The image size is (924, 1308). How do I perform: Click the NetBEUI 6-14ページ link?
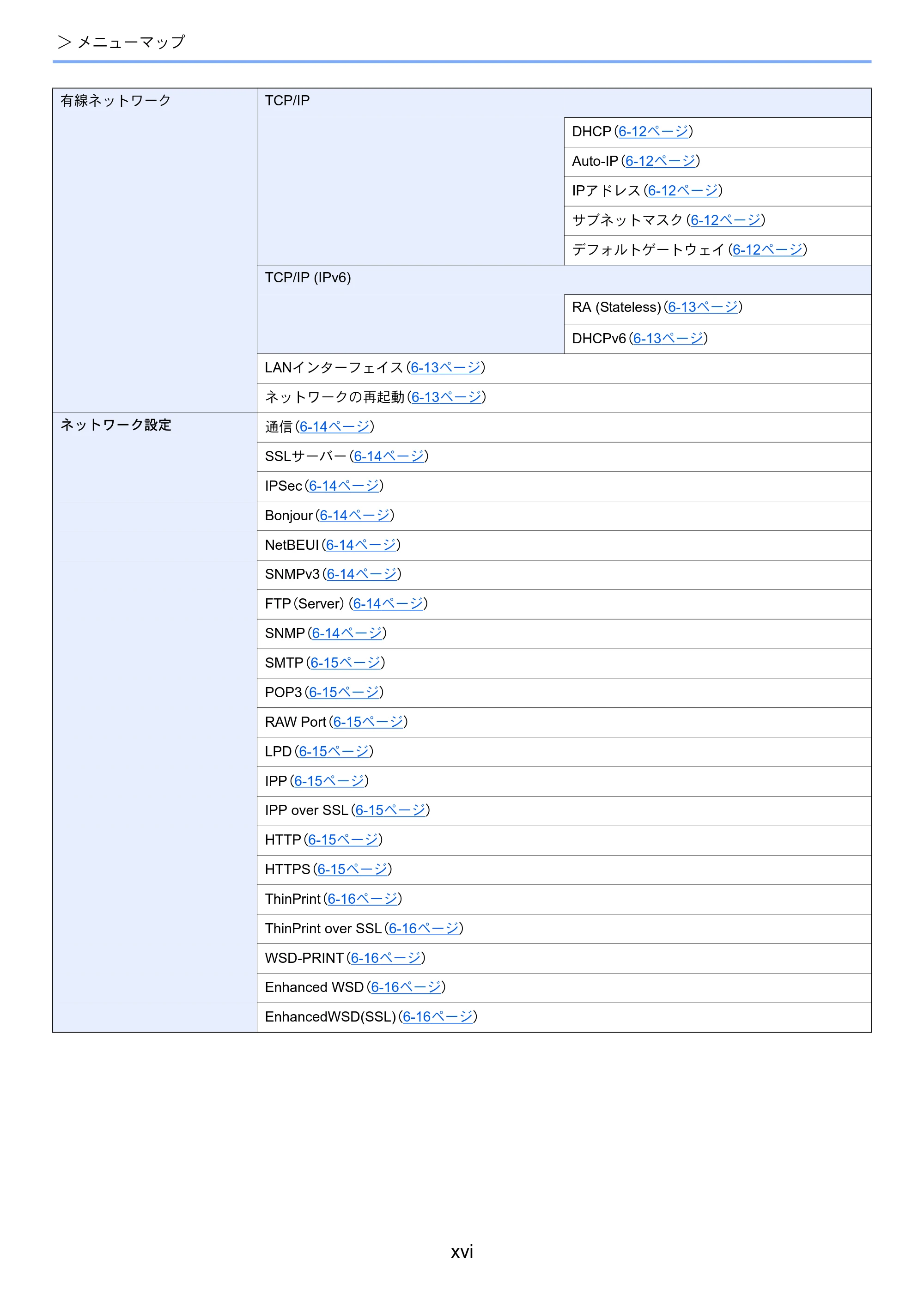click(x=361, y=546)
